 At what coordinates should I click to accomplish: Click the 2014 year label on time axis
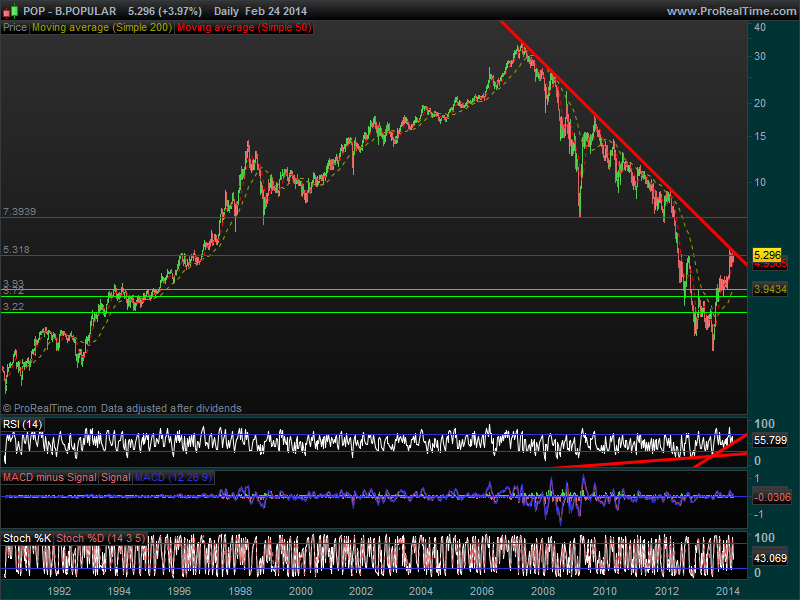[x=728, y=591]
